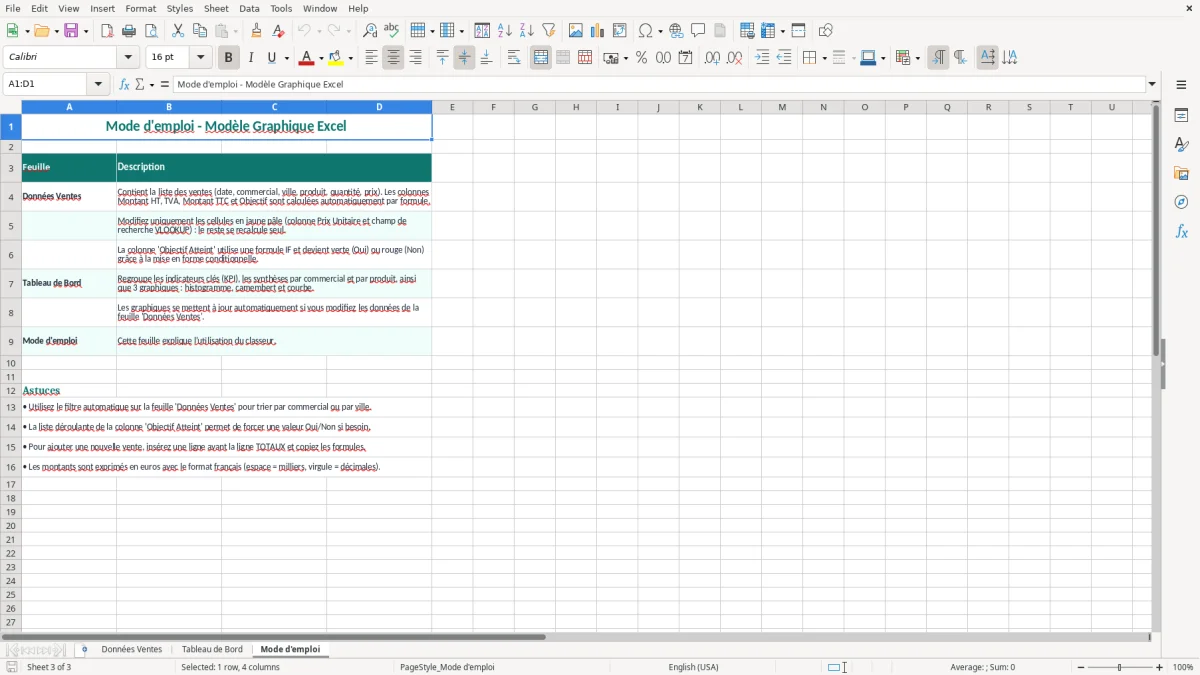Open Find and Replace
The height and width of the screenshot is (675, 1200).
370,31
